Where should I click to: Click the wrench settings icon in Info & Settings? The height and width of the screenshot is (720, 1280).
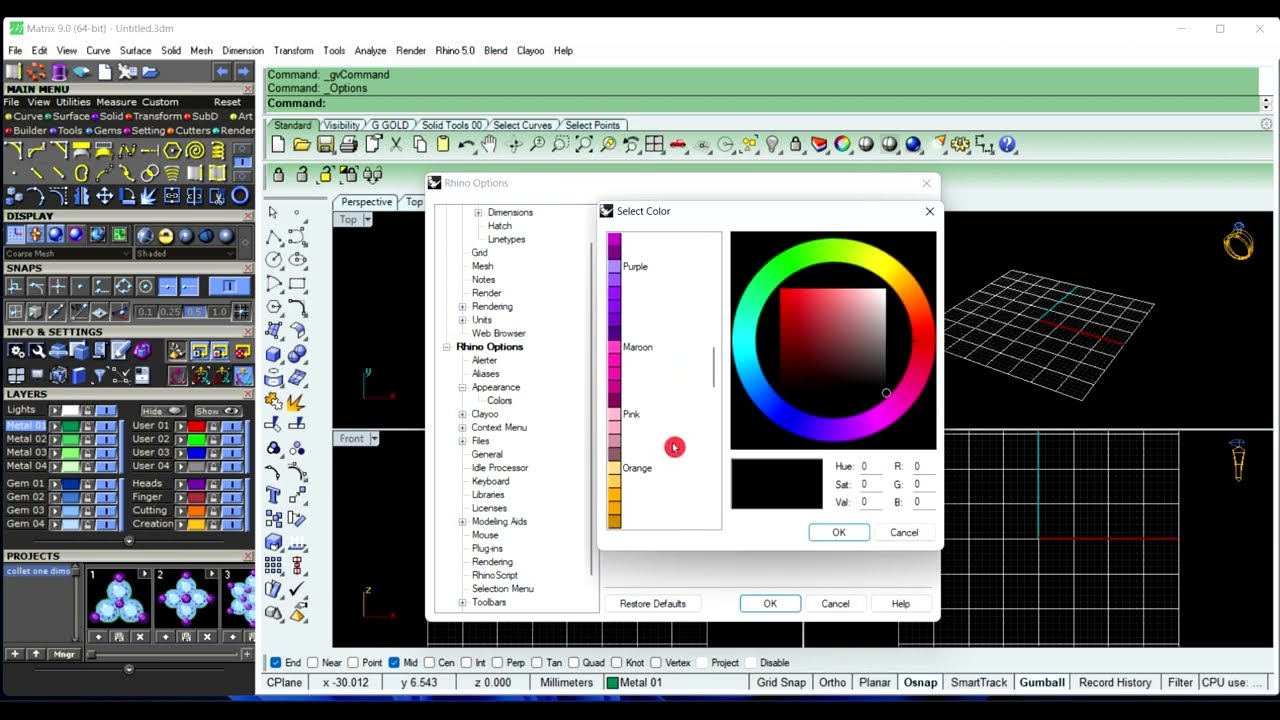[37, 351]
